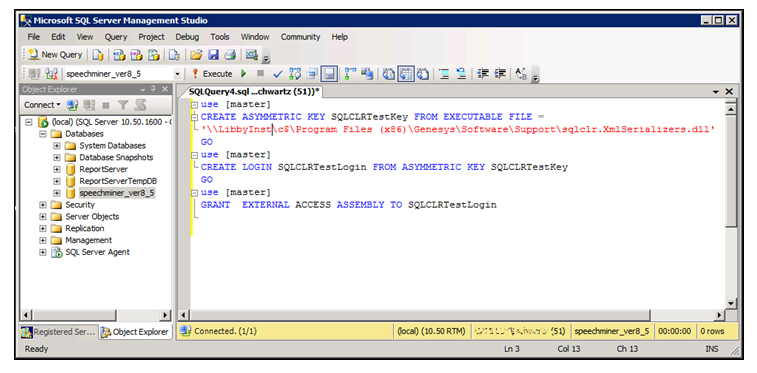757x373 pixels.
Task: Open the Tools menu
Action: coord(220,37)
